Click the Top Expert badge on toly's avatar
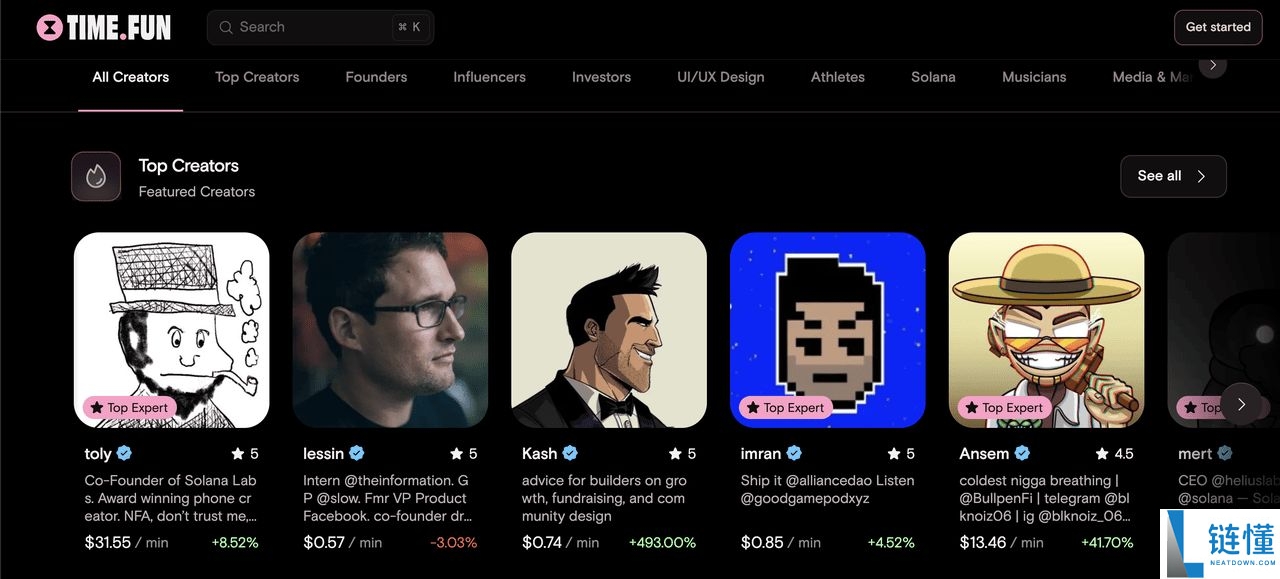The image size is (1280, 579). 129,407
